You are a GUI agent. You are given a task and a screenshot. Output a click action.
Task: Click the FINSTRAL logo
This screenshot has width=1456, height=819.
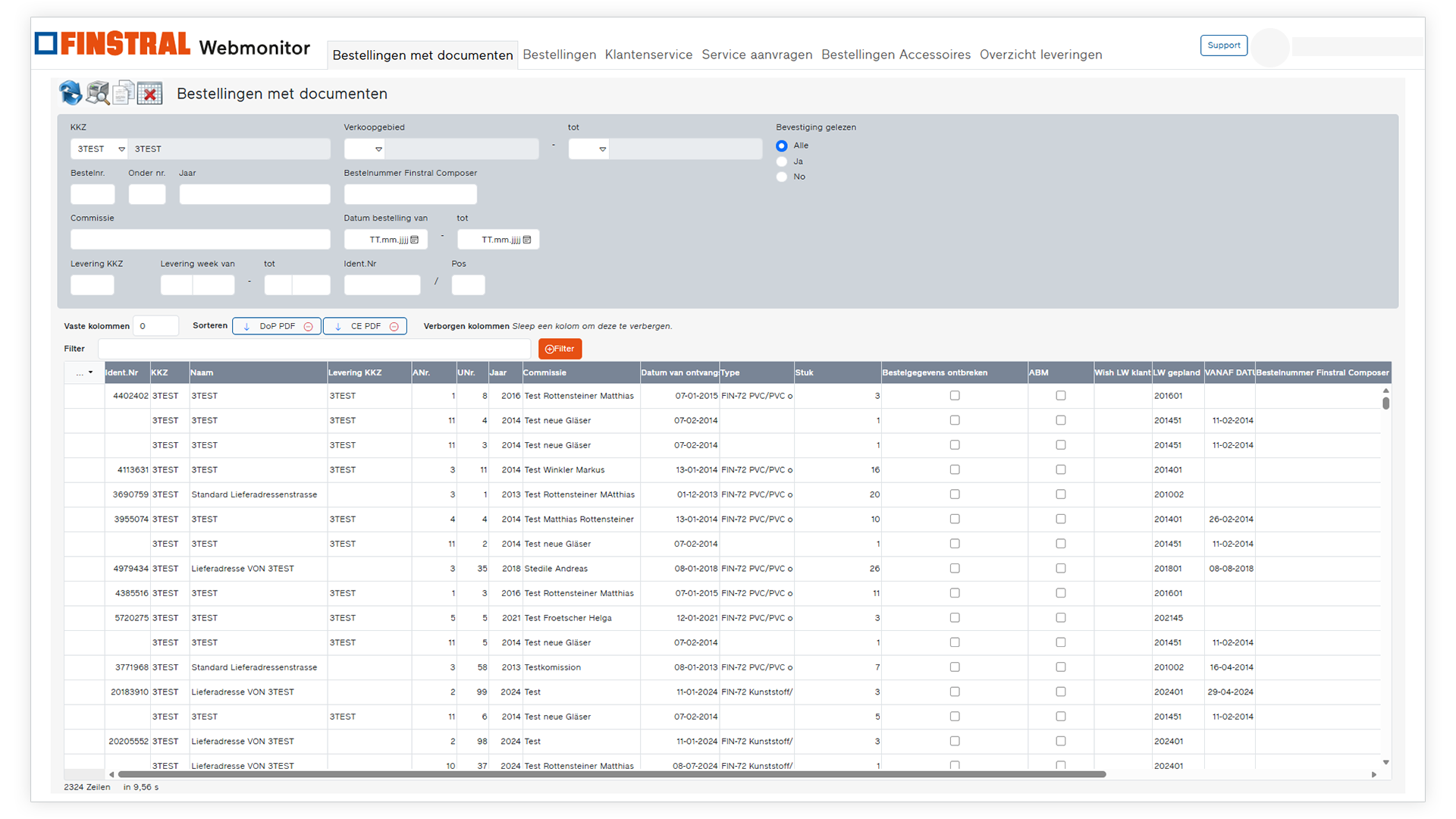click(x=112, y=44)
